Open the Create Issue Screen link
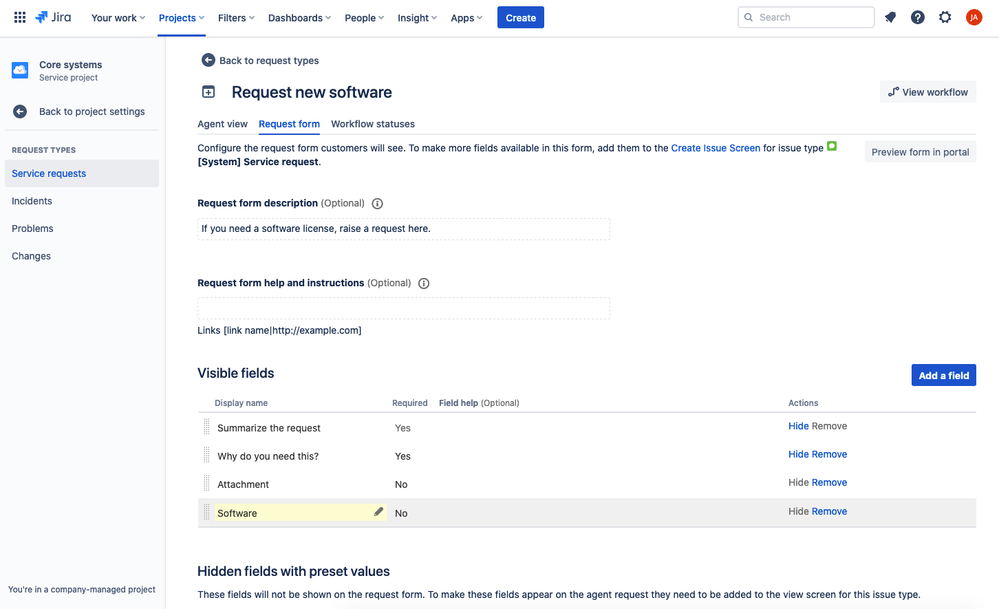This screenshot has width=999, height=609. (715, 148)
